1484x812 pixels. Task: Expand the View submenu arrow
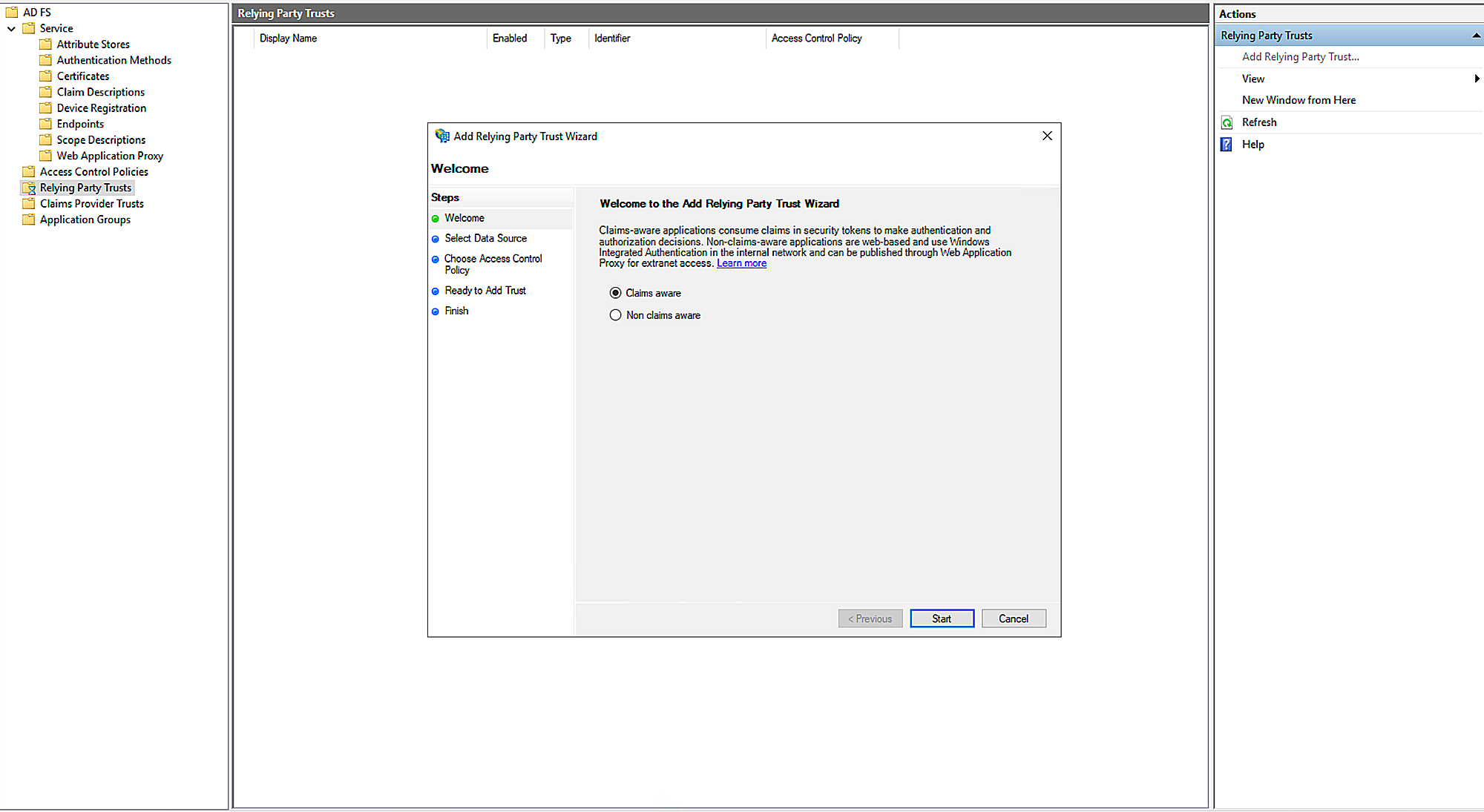coord(1477,79)
